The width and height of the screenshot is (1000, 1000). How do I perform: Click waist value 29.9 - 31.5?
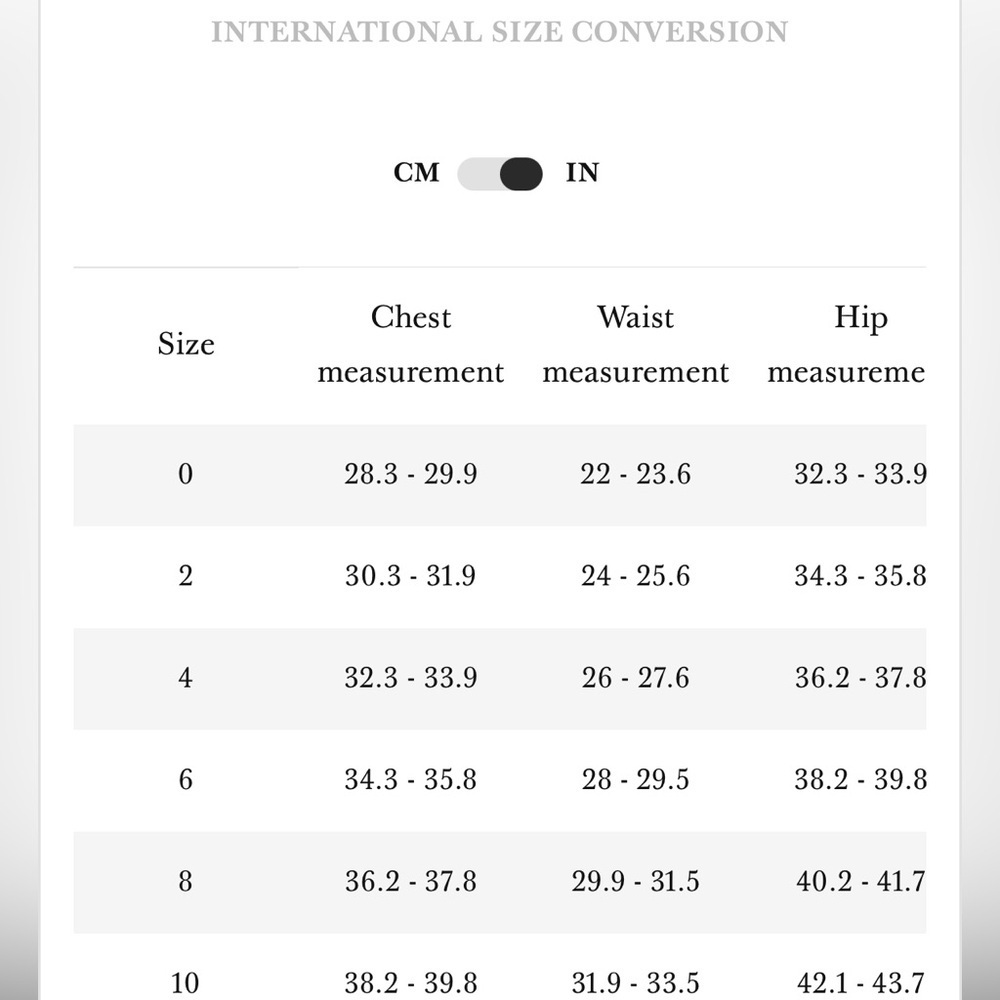(x=635, y=881)
